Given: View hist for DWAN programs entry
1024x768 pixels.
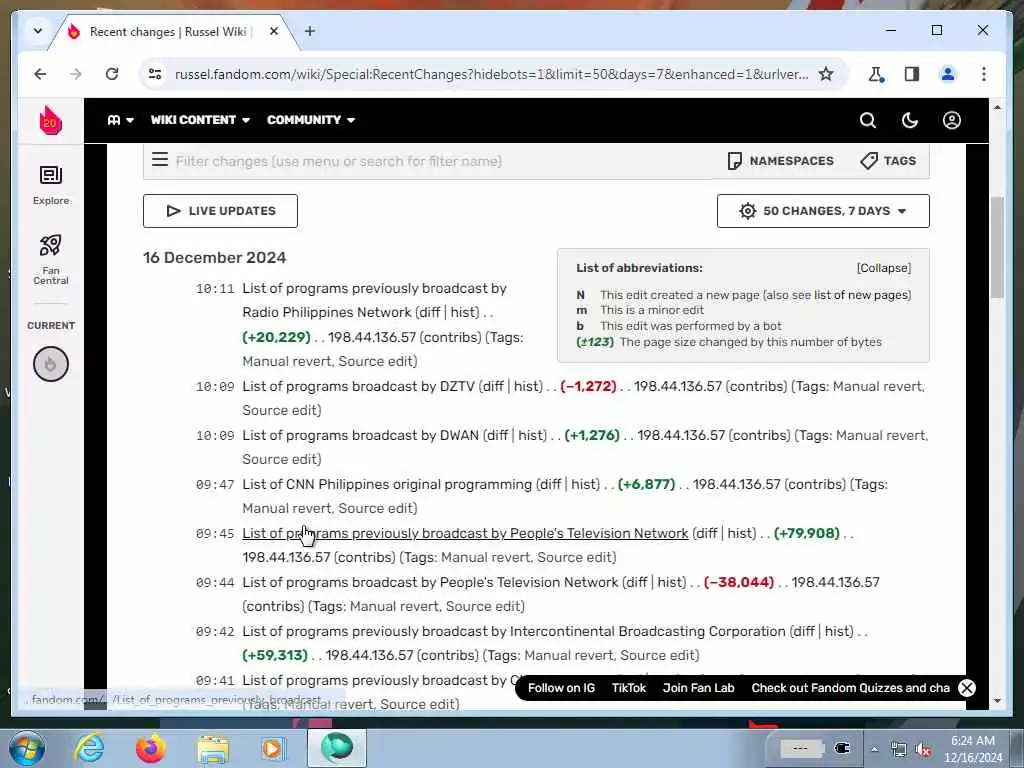Looking at the screenshot, I should pos(531,436).
